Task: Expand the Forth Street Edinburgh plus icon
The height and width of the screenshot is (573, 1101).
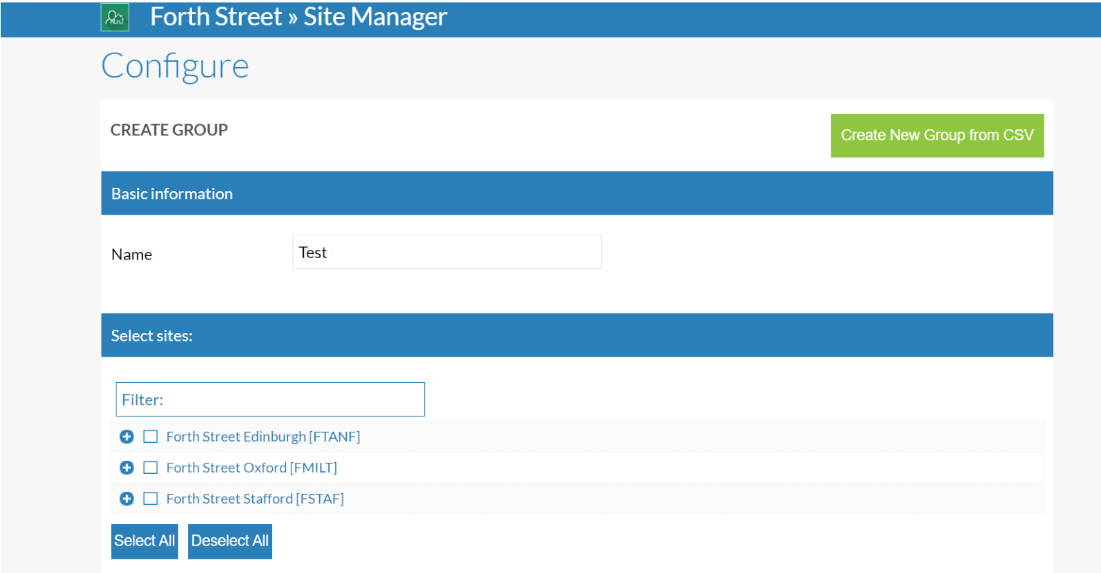Action: pyautogui.click(x=126, y=437)
